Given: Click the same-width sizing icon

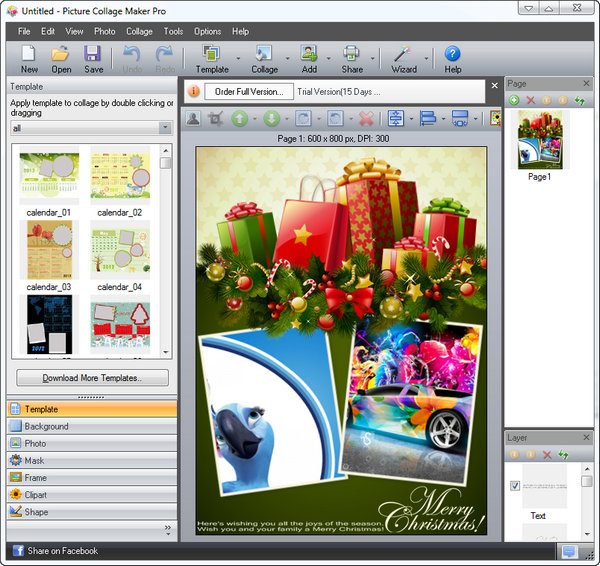Looking at the screenshot, I should pyautogui.click(x=460, y=118).
